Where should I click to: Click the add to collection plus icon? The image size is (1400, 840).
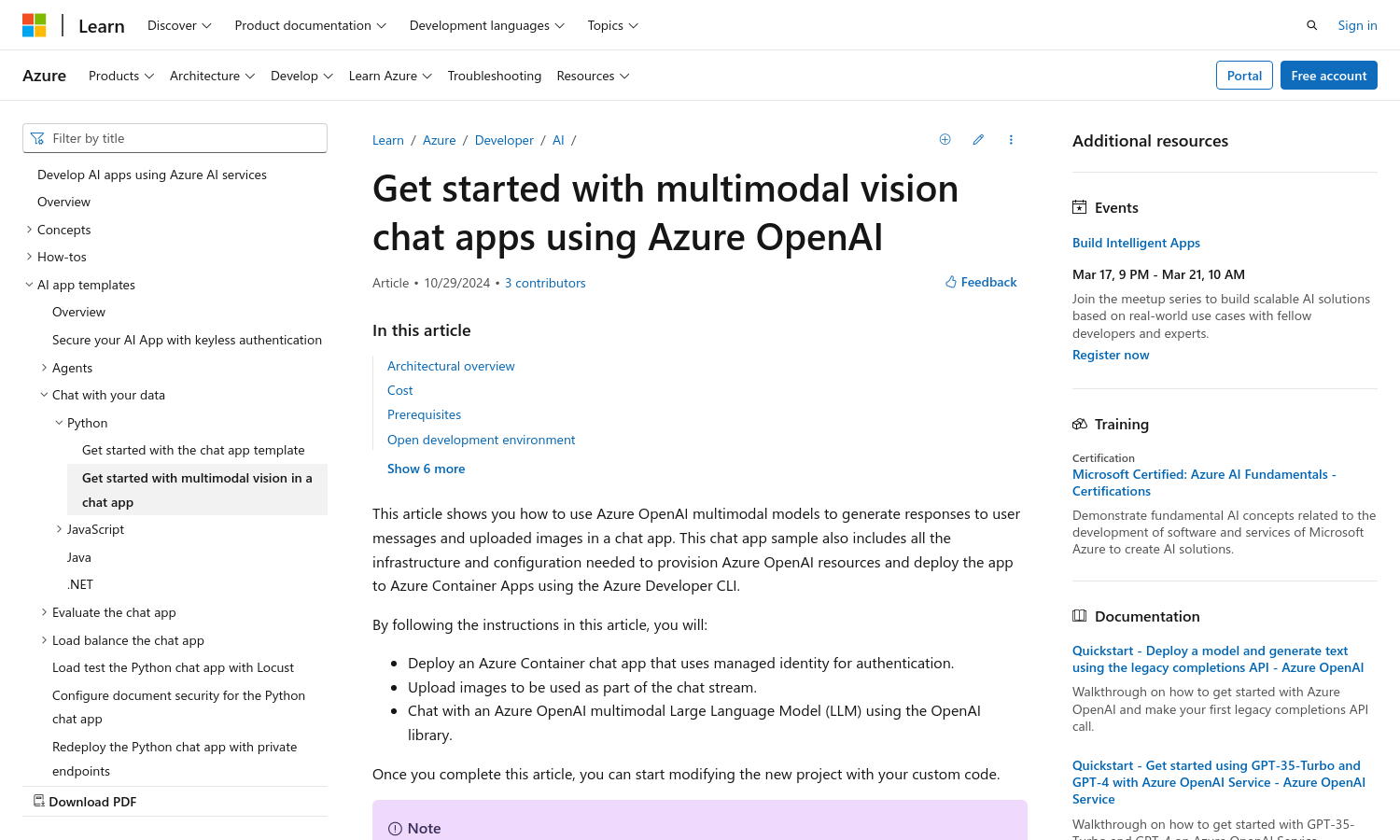945,139
